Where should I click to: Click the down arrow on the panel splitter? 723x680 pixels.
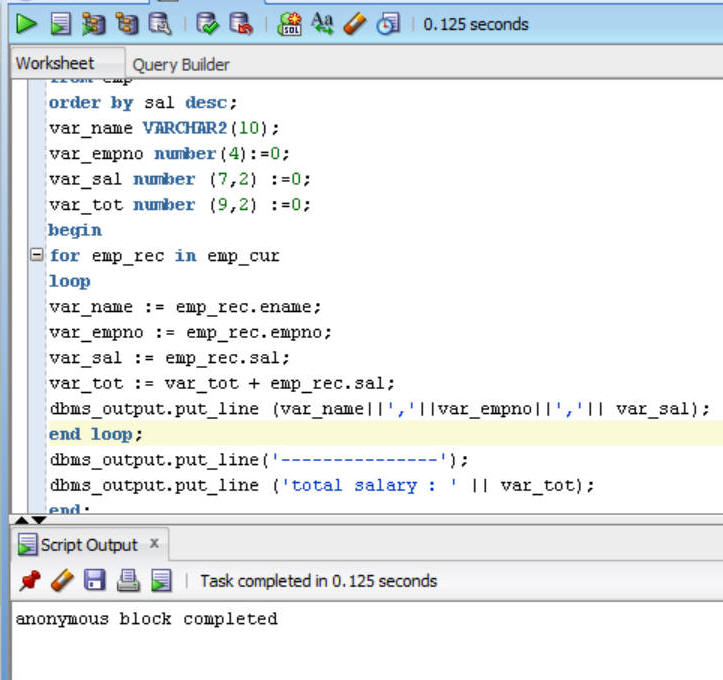point(39,520)
